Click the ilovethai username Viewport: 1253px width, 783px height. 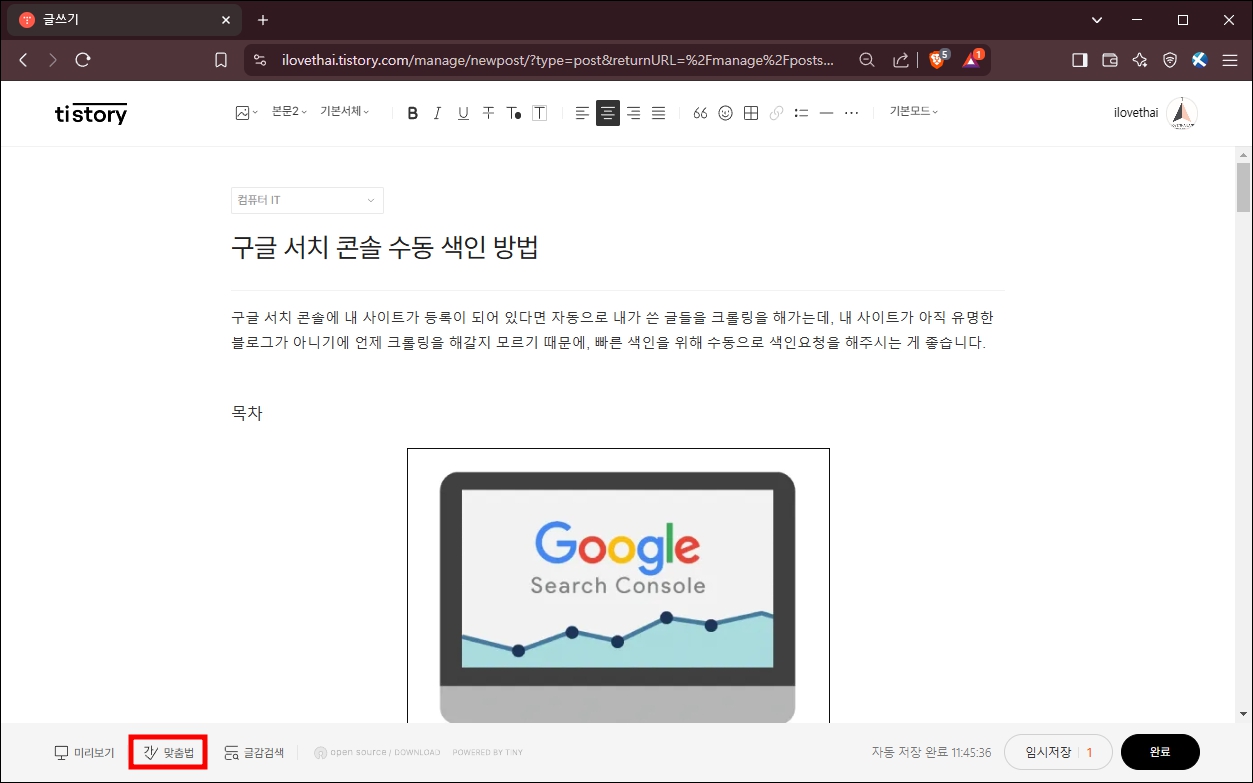[x=1136, y=113]
